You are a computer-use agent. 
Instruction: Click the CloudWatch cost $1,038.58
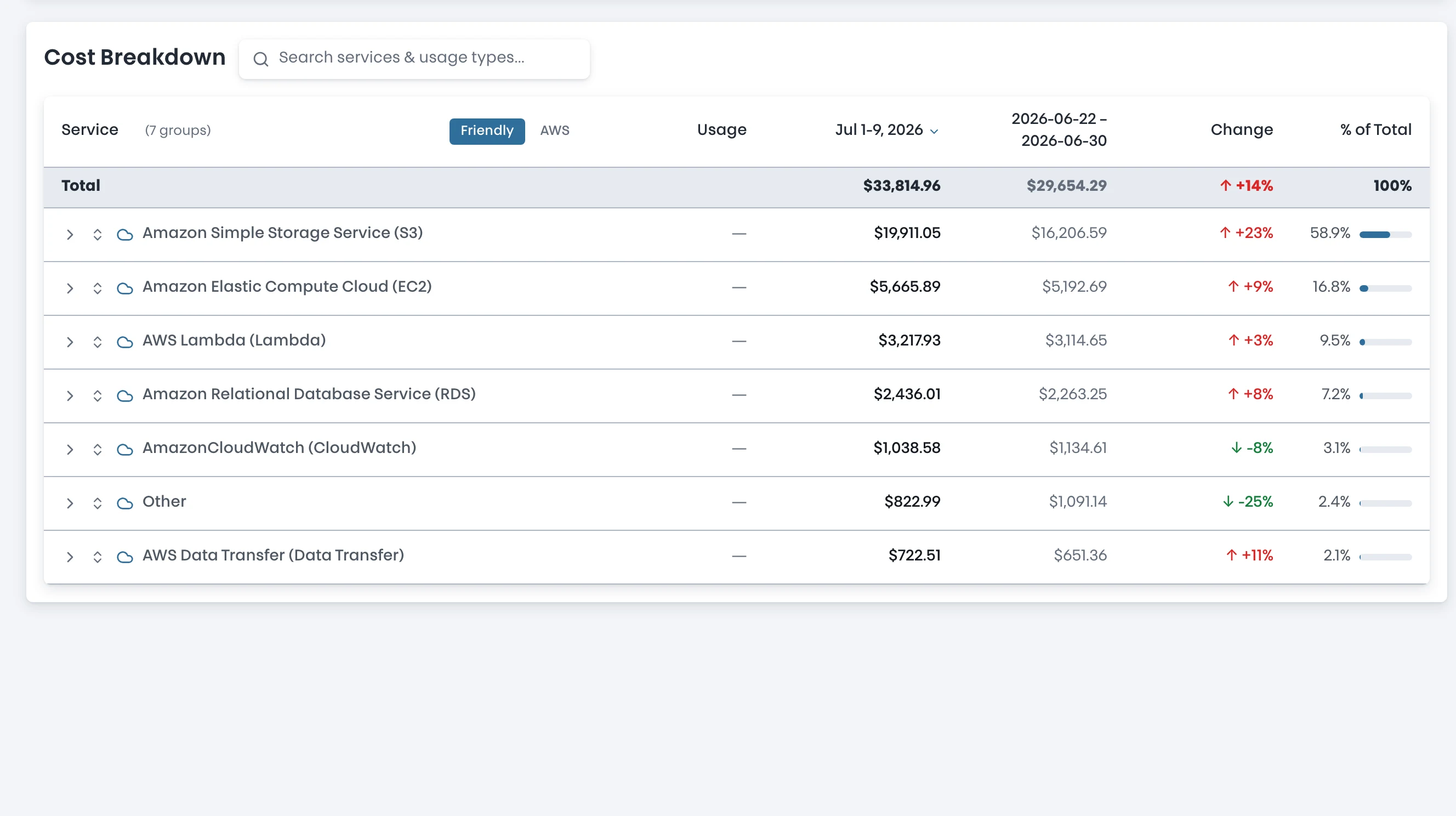pyautogui.click(x=907, y=448)
